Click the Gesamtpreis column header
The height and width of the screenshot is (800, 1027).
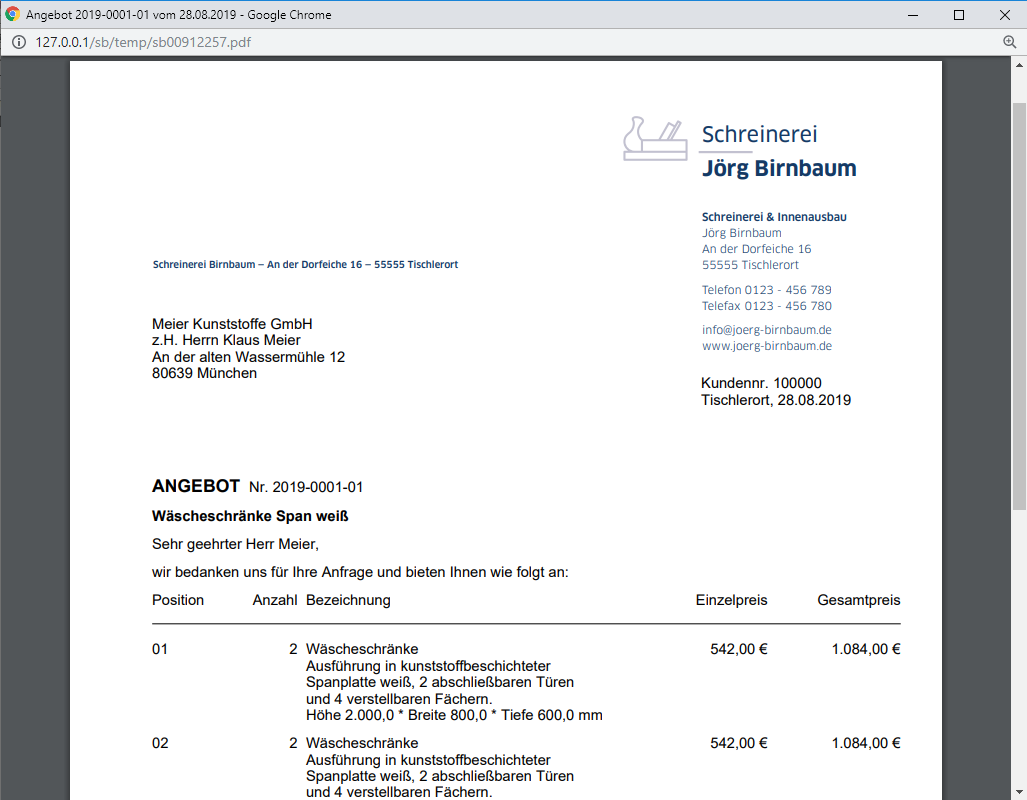point(858,600)
